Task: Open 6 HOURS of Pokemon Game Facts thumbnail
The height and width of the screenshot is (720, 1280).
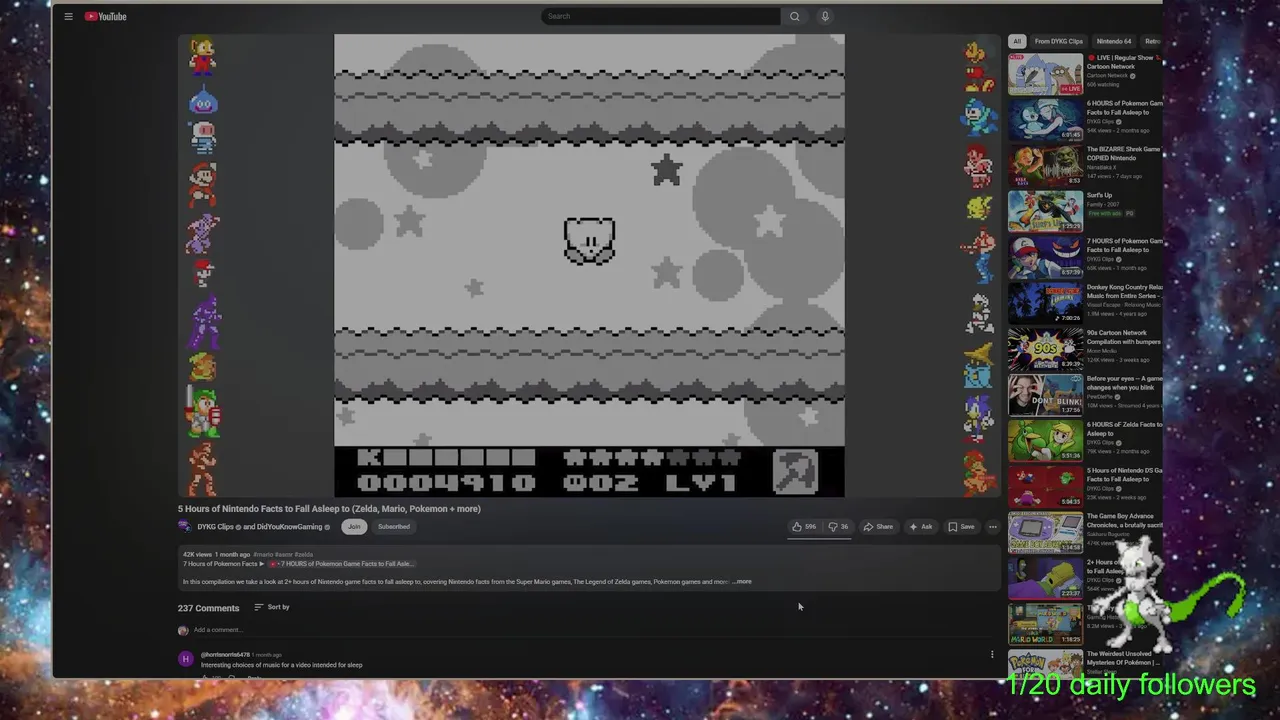Action: 1045,120
